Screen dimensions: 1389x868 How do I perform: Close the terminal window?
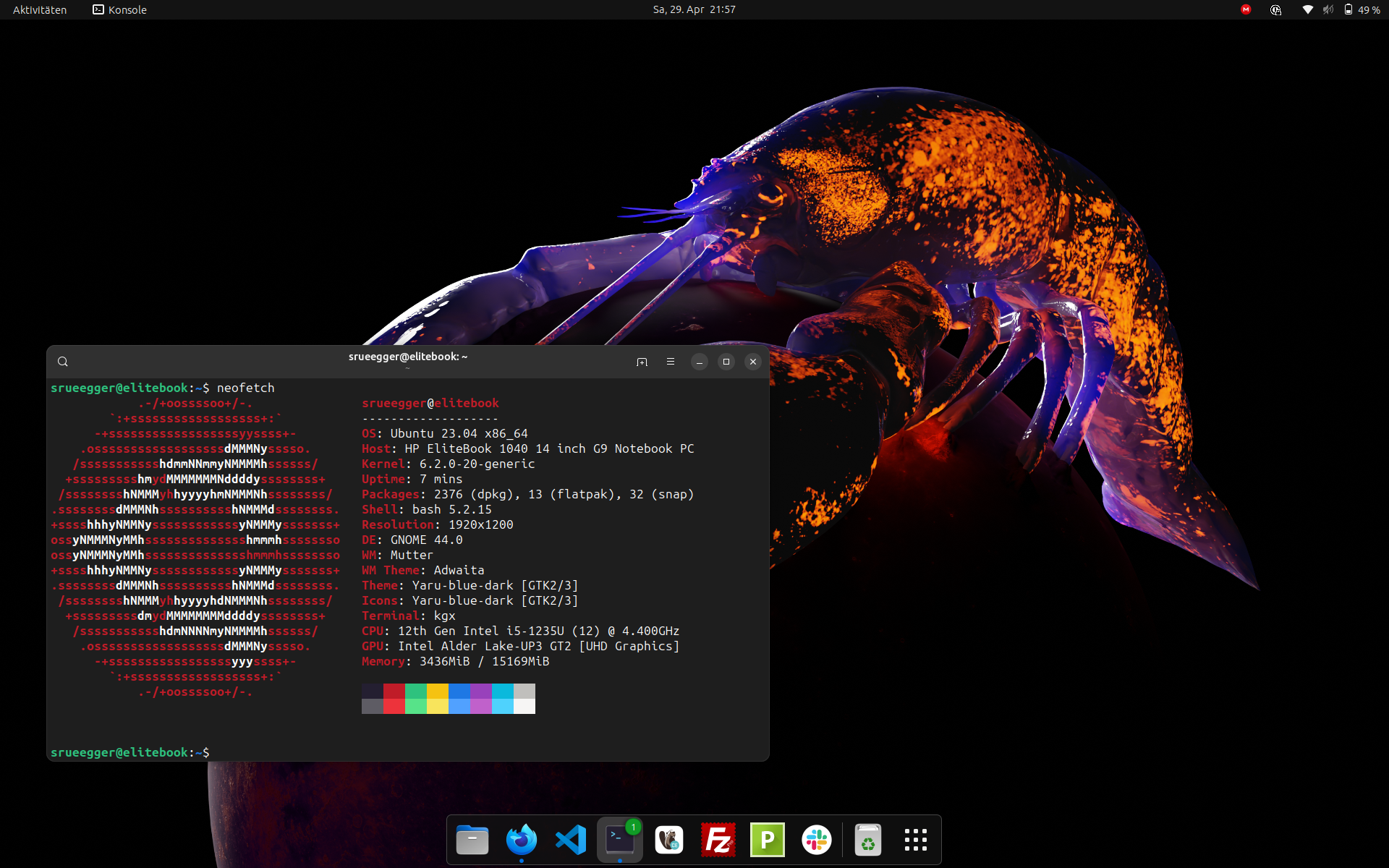click(753, 362)
